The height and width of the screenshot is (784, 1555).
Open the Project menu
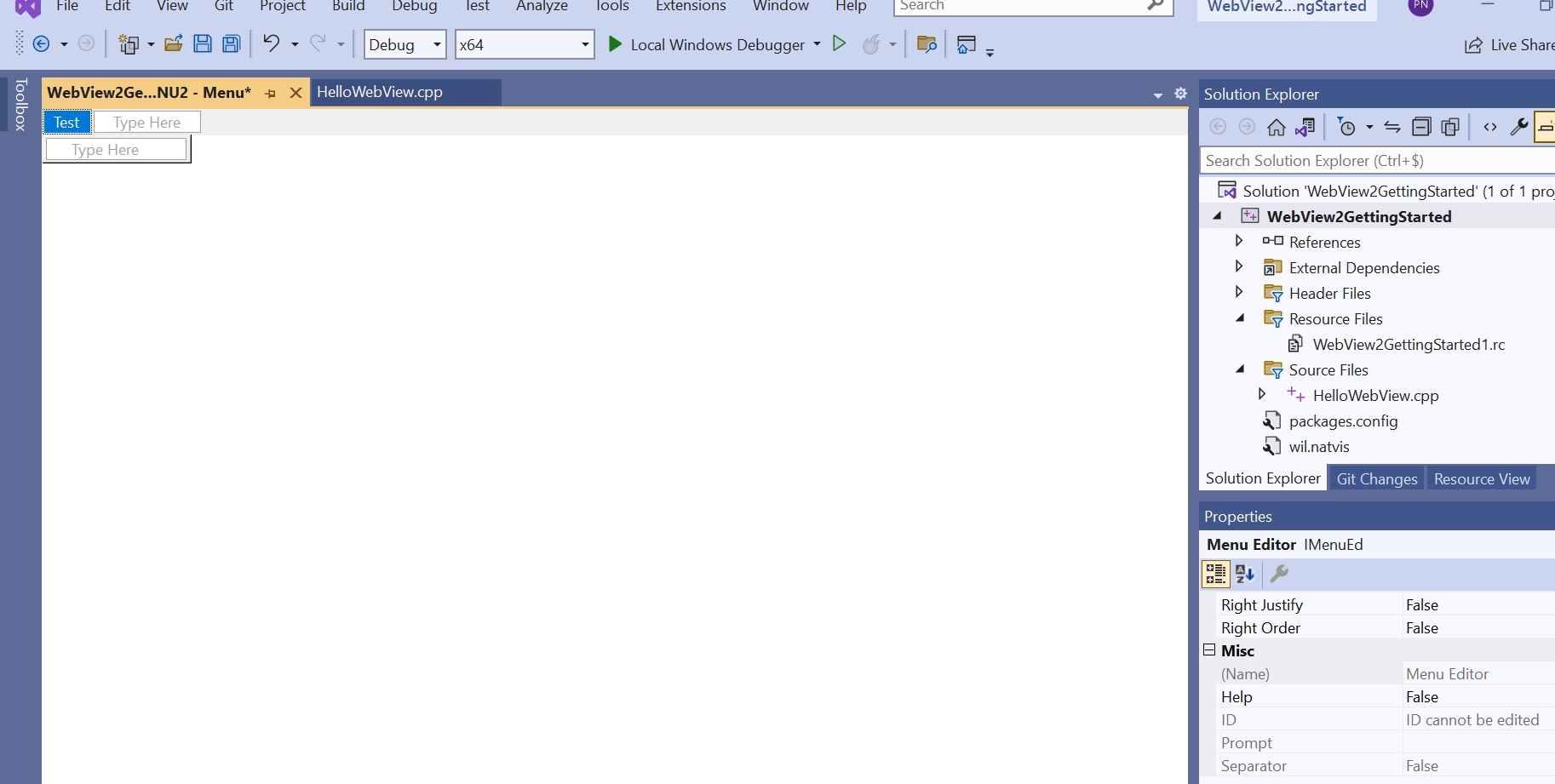[x=283, y=6]
